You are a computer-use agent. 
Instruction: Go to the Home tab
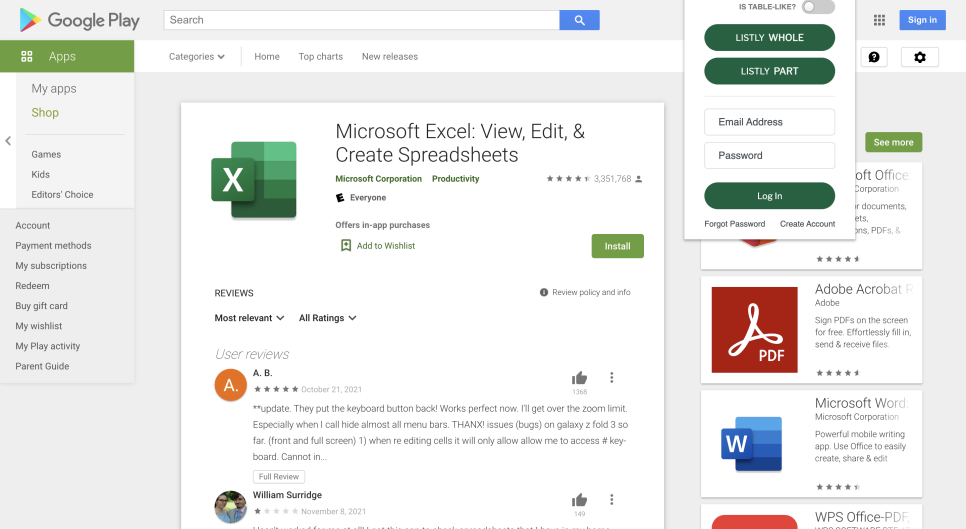[x=267, y=57]
